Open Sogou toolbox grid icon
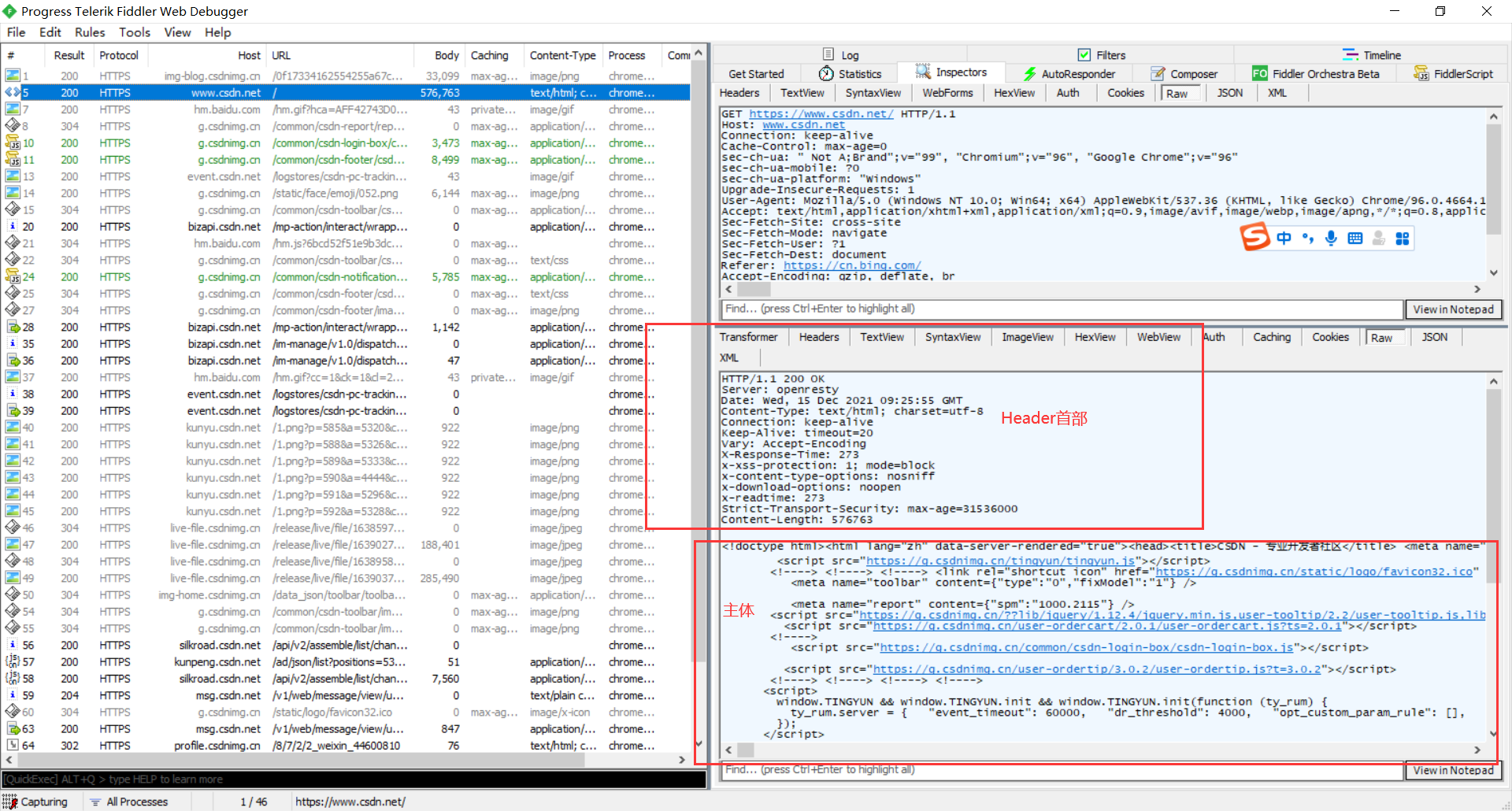The image size is (1512, 811). point(1402,238)
